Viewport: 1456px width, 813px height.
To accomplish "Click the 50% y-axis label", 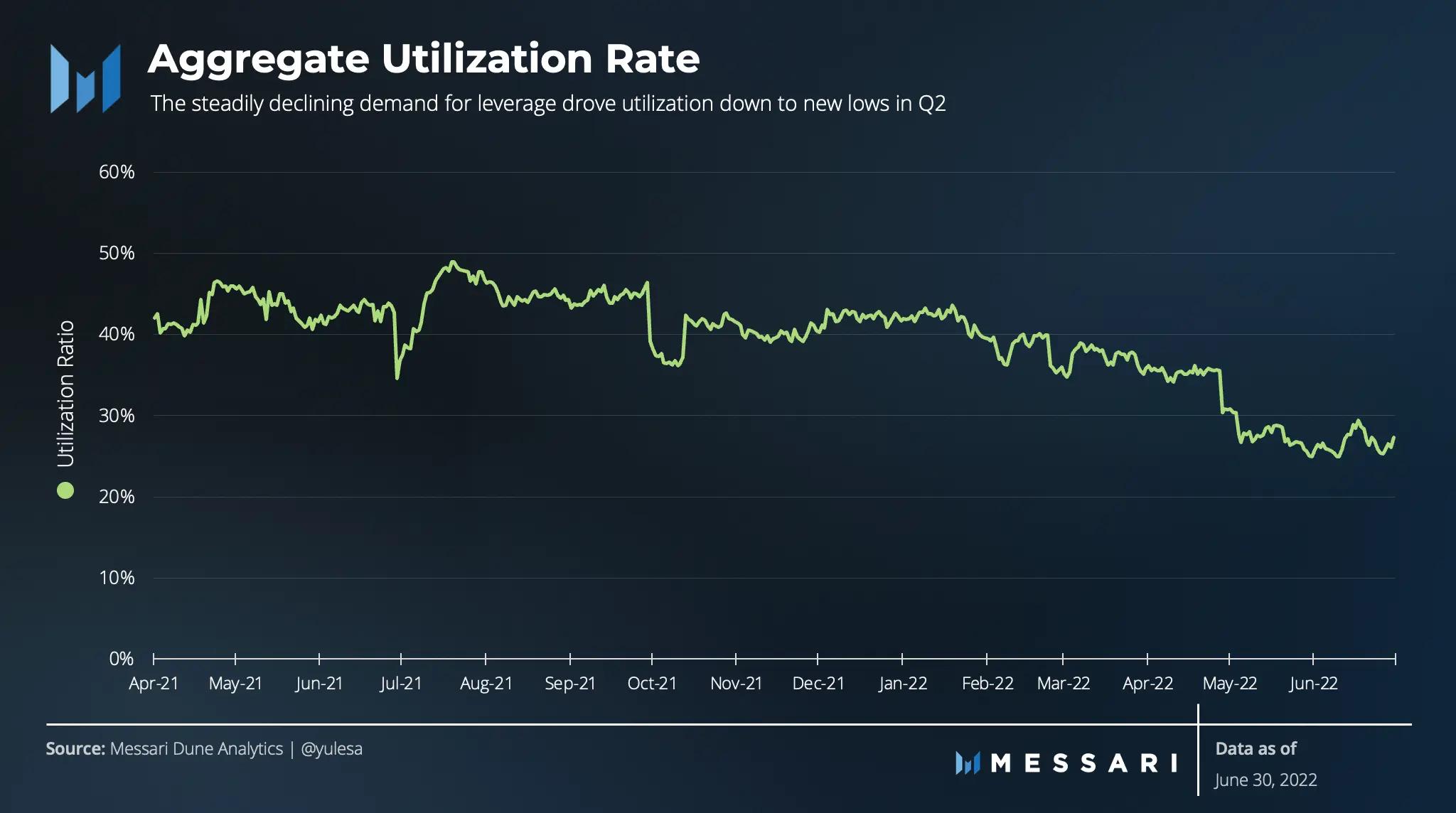I will point(117,253).
